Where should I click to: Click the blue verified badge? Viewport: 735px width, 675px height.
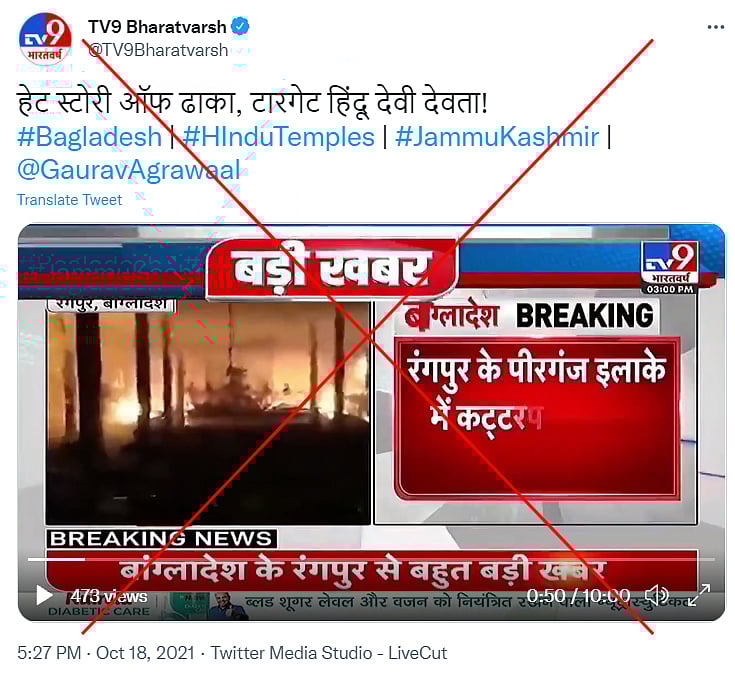coord(240,26)
